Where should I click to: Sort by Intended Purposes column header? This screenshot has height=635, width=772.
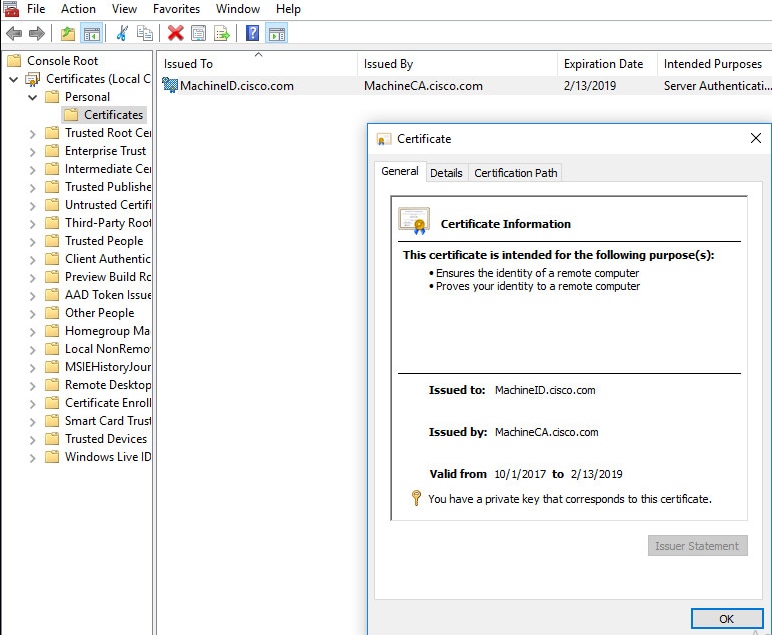[714, 64]
